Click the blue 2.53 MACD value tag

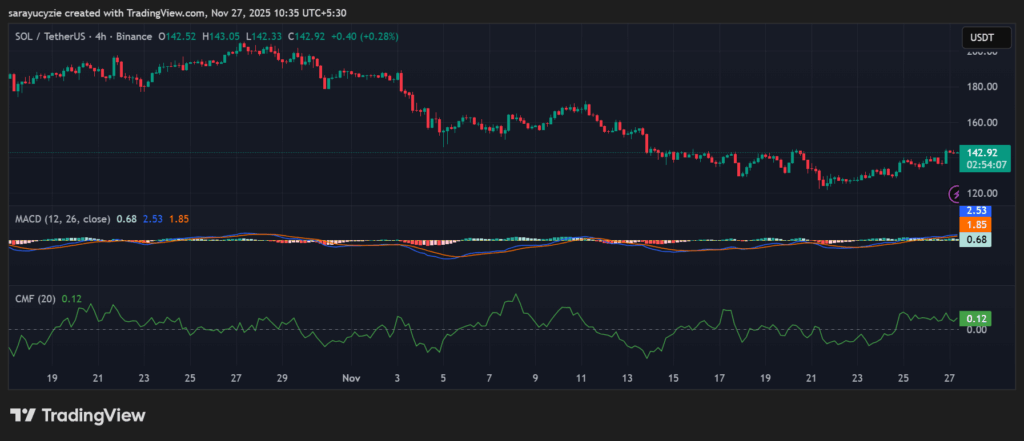[973, 211]
